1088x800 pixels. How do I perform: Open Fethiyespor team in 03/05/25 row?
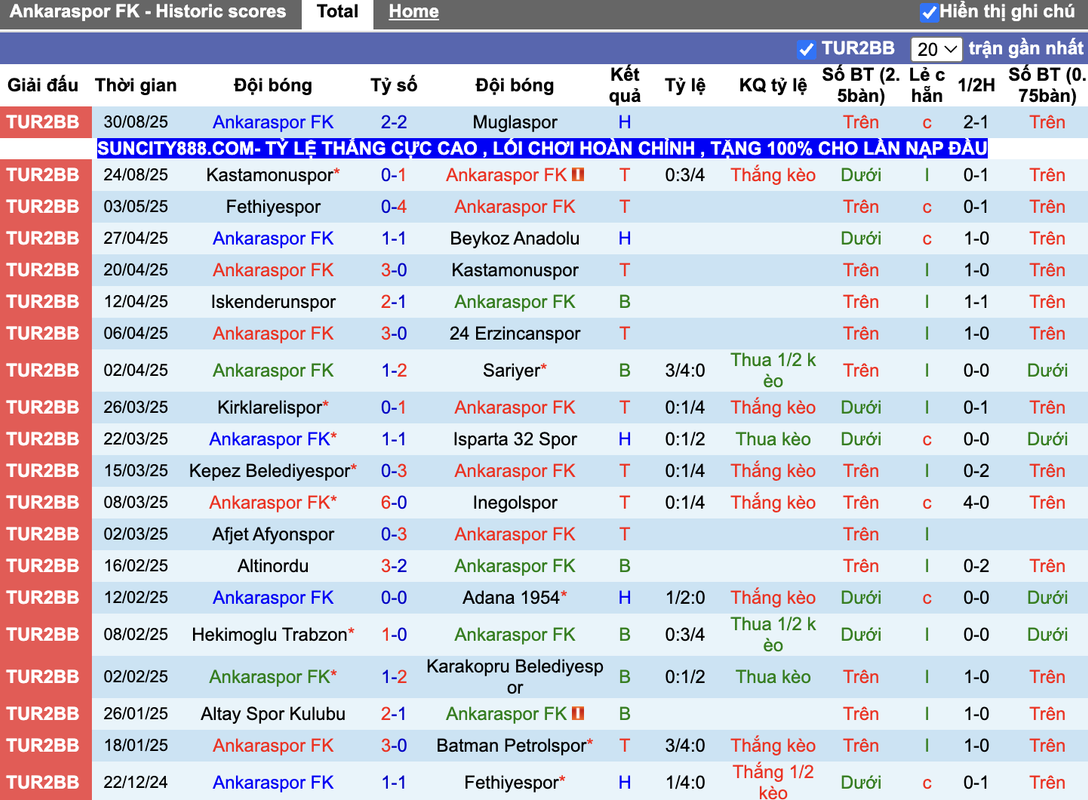click(273, 207)
